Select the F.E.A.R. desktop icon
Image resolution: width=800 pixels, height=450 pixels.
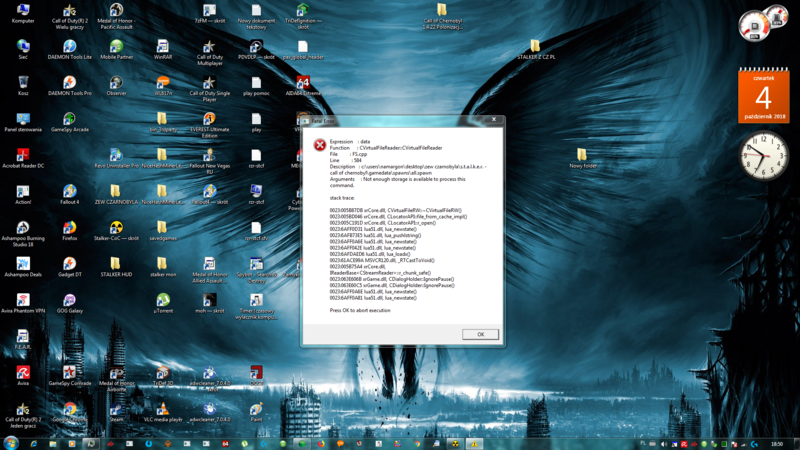pos(23,340)
